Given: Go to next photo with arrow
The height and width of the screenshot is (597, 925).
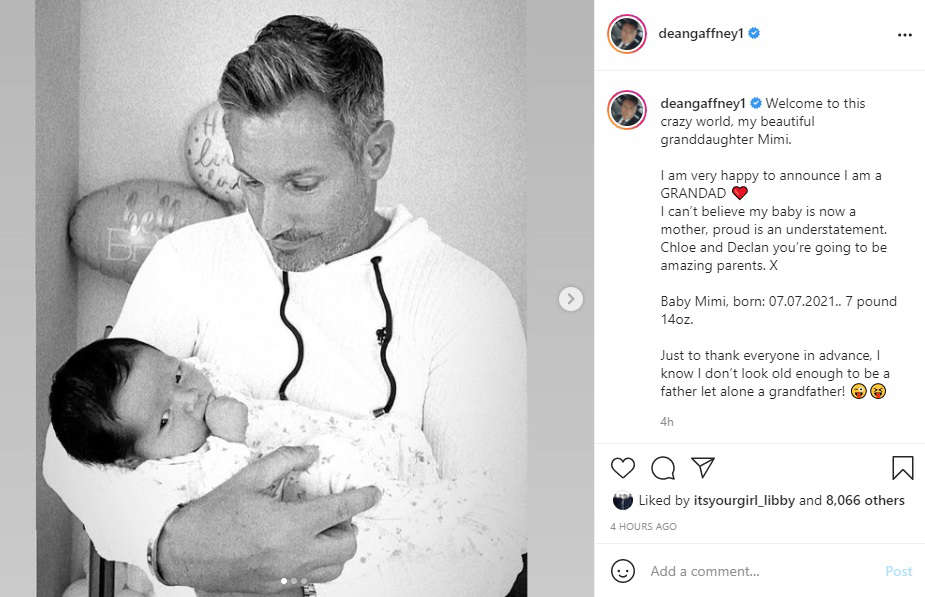Looking at the screenshot, I should coord(570,299).
